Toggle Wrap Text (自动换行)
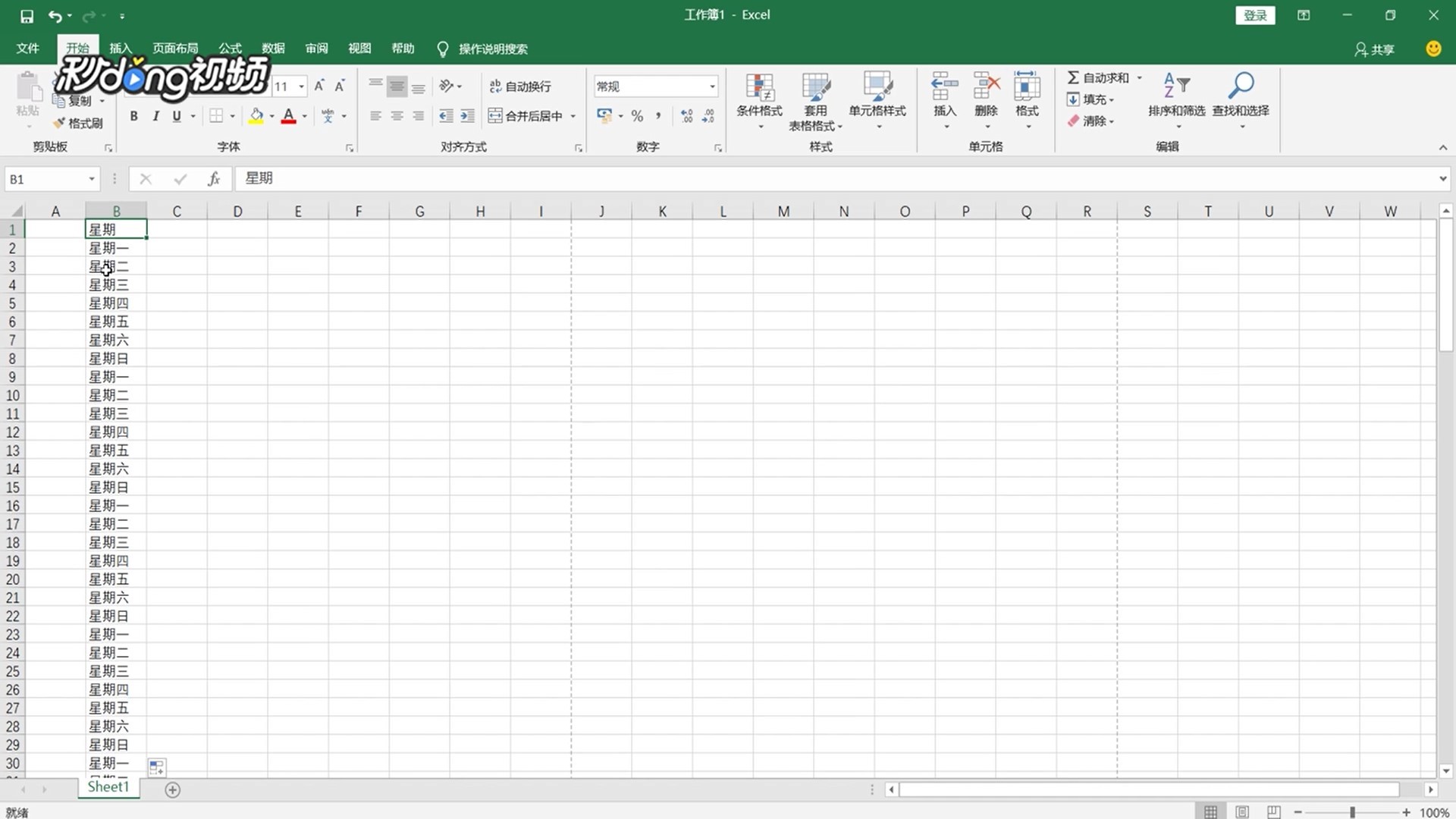 coord(520,86)
